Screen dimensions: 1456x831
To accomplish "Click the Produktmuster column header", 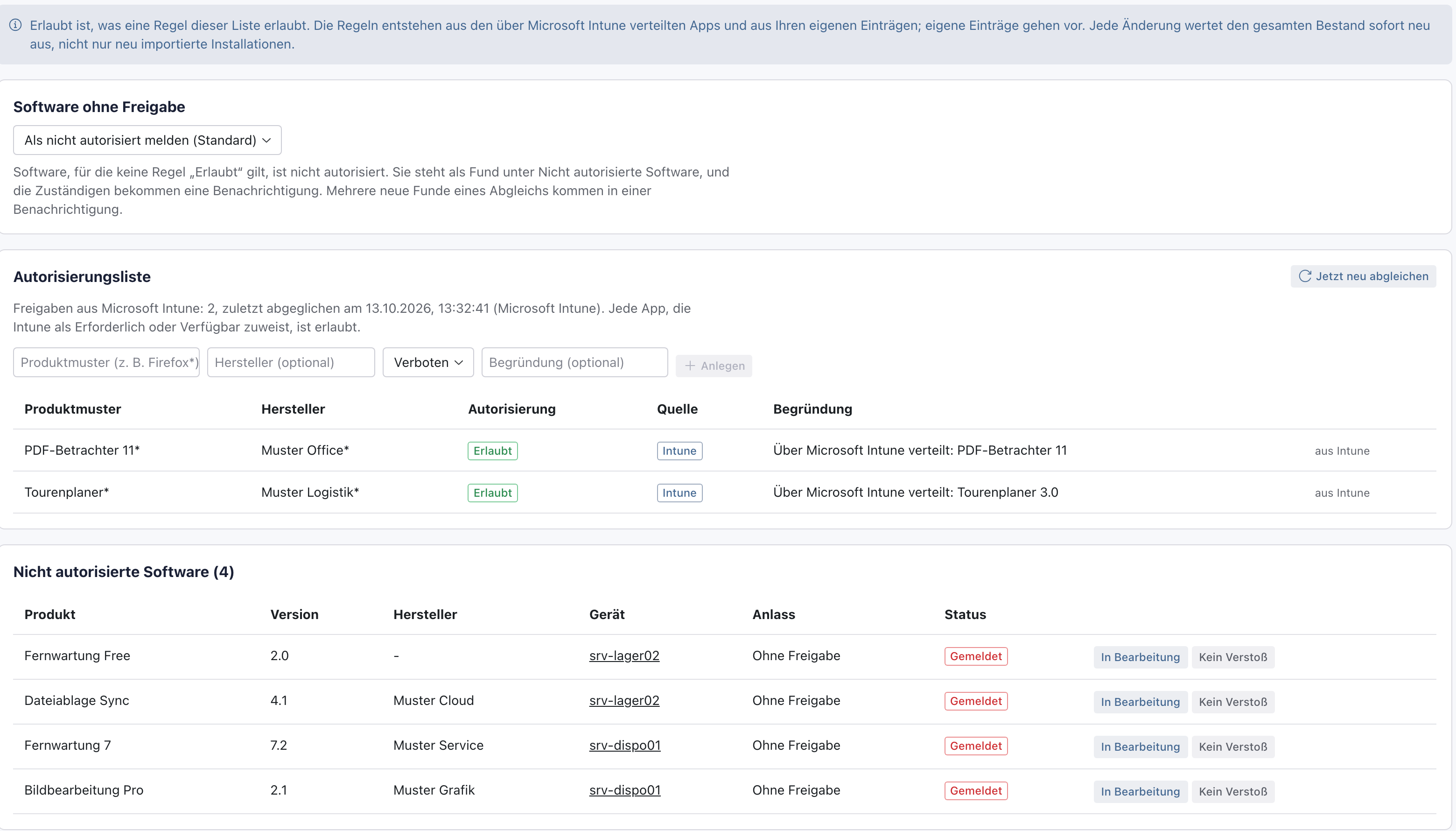I will click(x=72, y=408).
